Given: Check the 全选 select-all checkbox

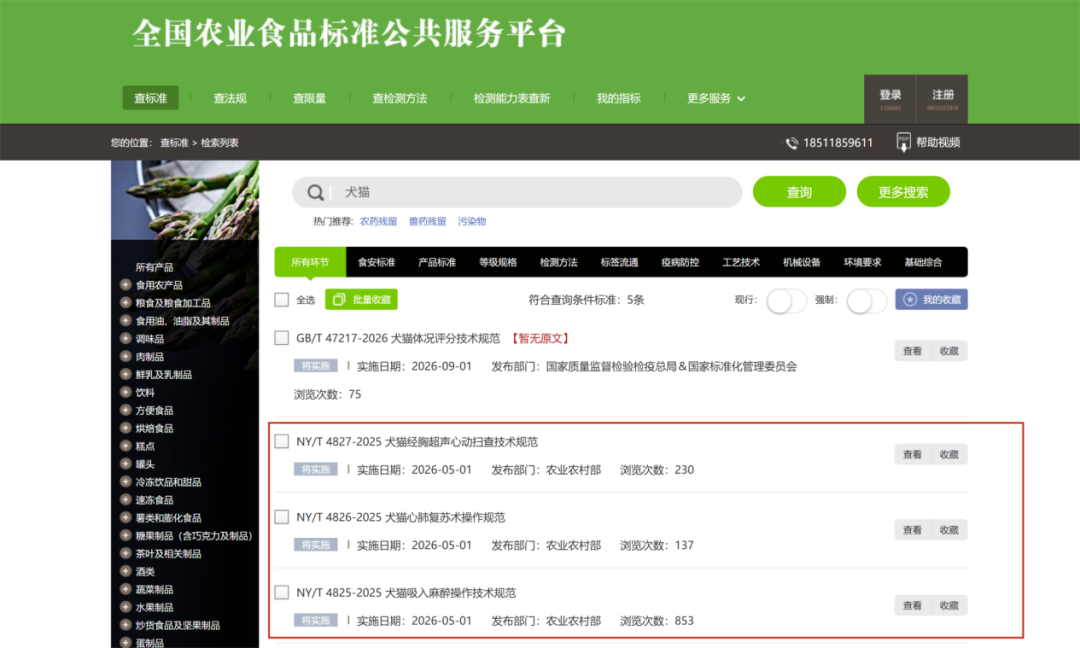Looking at the screenshot, I should 282,300.
